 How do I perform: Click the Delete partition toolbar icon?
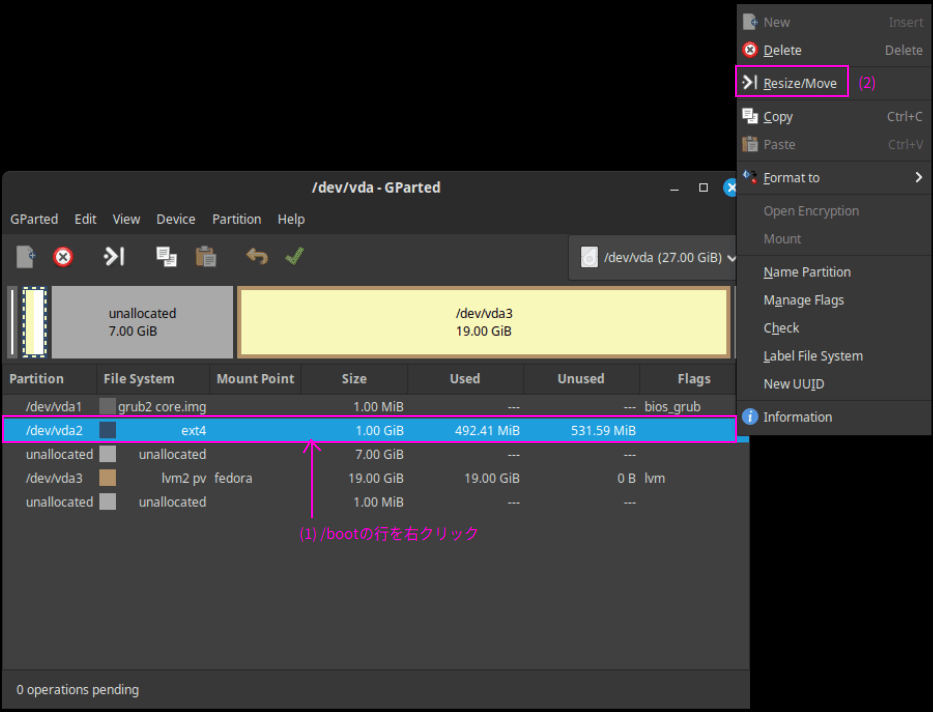[x=63, y=257]
